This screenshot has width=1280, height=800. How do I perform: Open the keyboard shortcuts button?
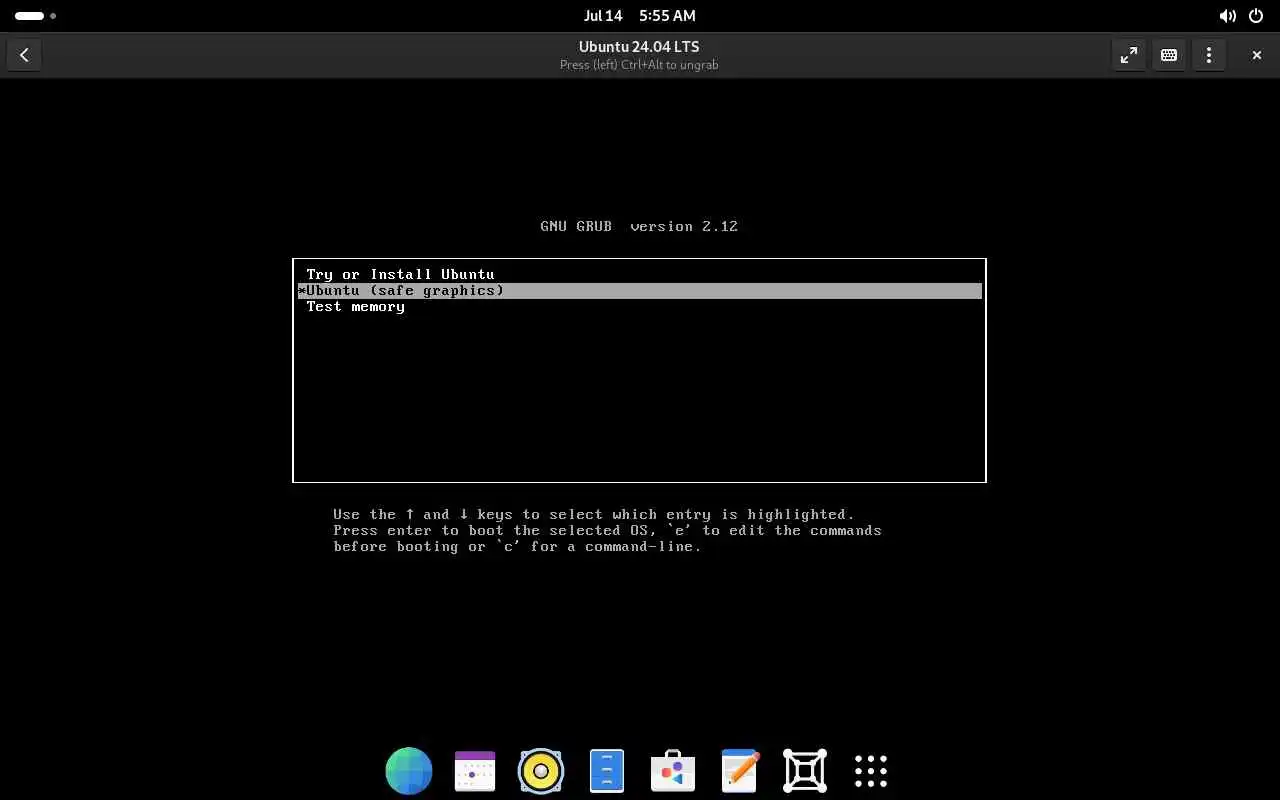(1169, 55)
